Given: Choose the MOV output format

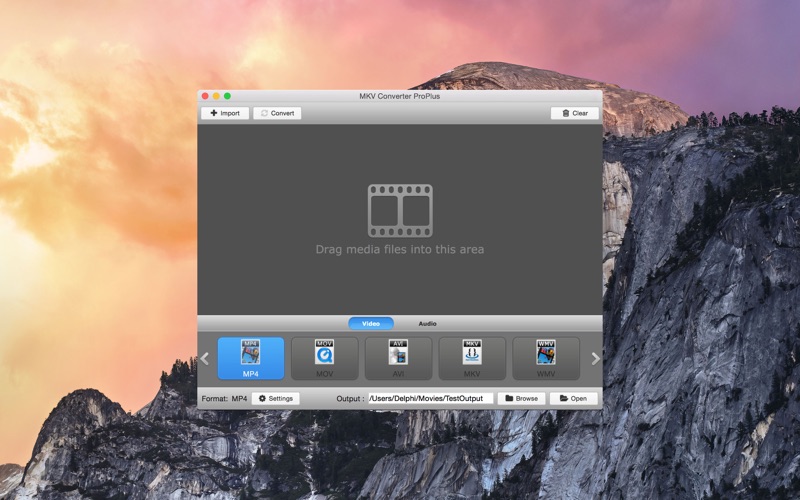Looking at the screenshot, I should click(x=324, y=359).
